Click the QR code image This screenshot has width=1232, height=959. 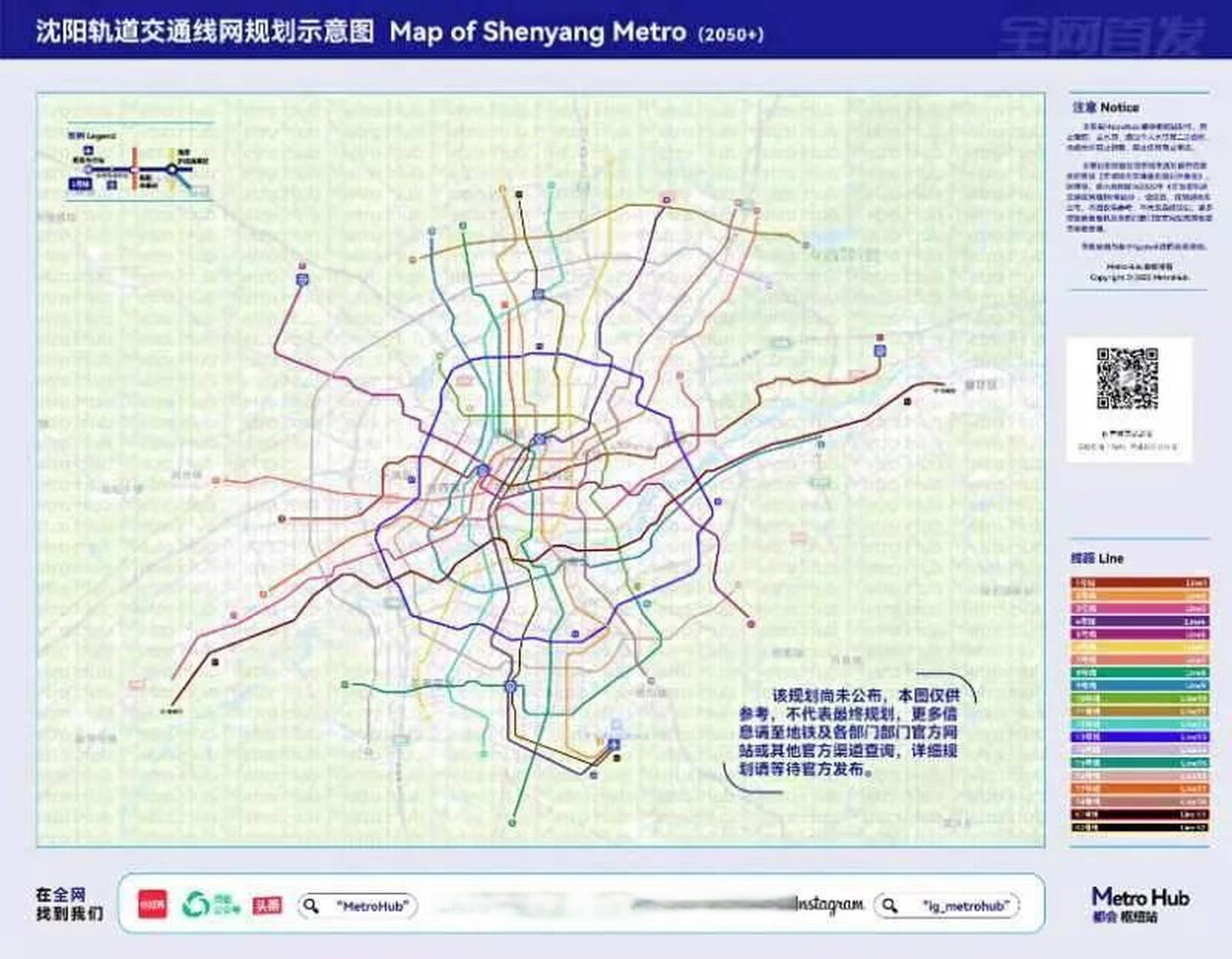pyautogui.click(x=1128, y=378)
